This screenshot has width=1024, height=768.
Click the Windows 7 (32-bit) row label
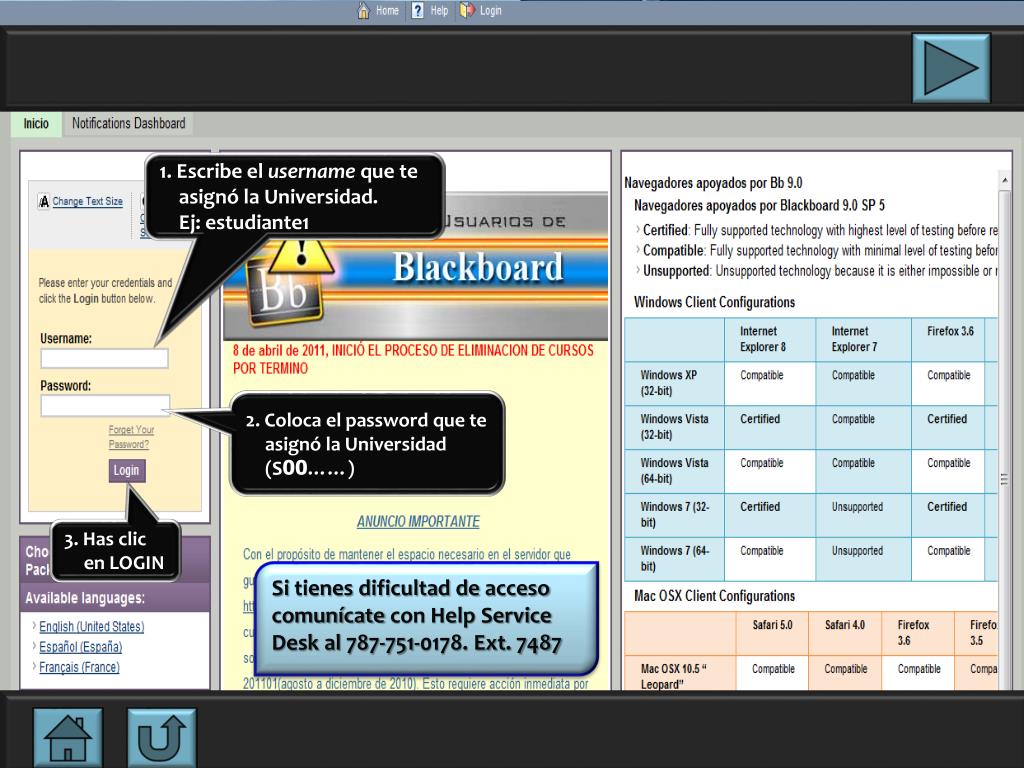(674, 515)
